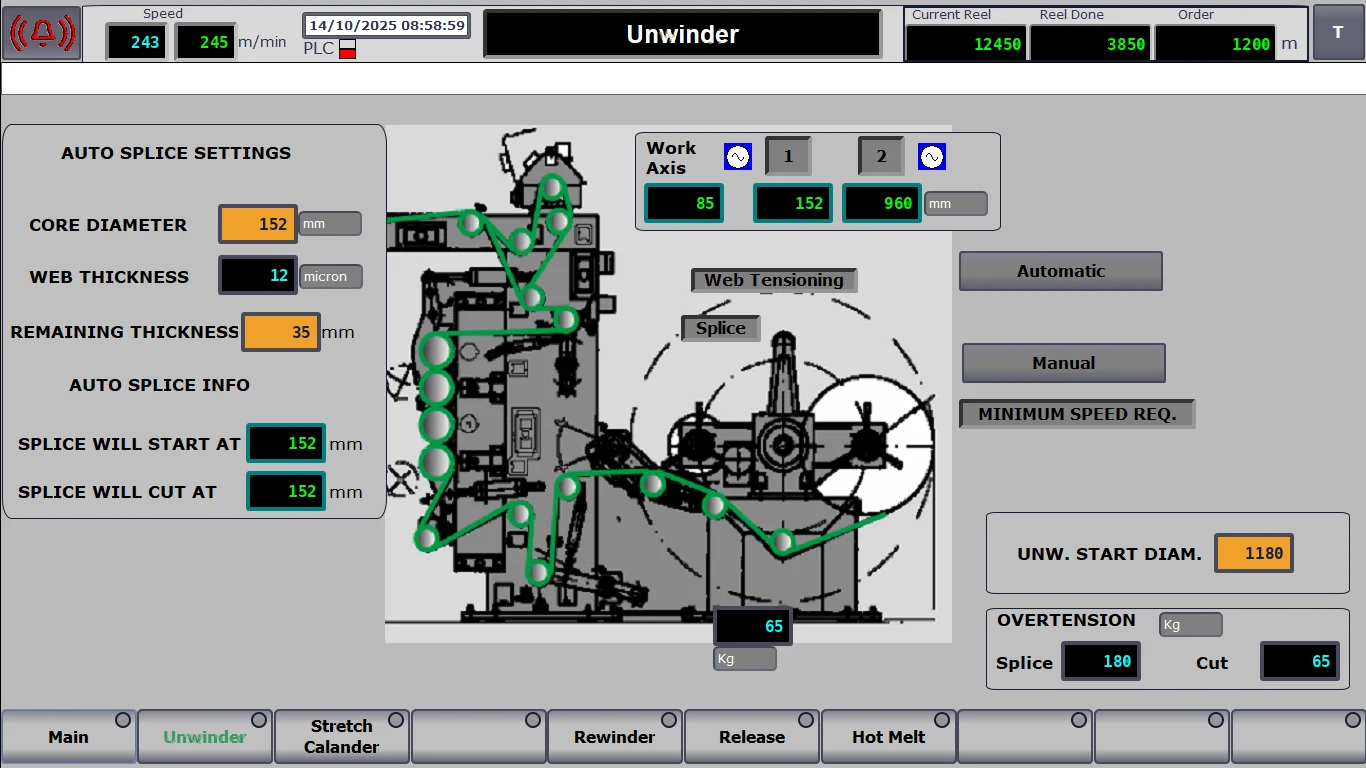The height and width of the screenshot is (768, 1366).
Task: Open the Rewinder tab
Action: coord(615,737)
